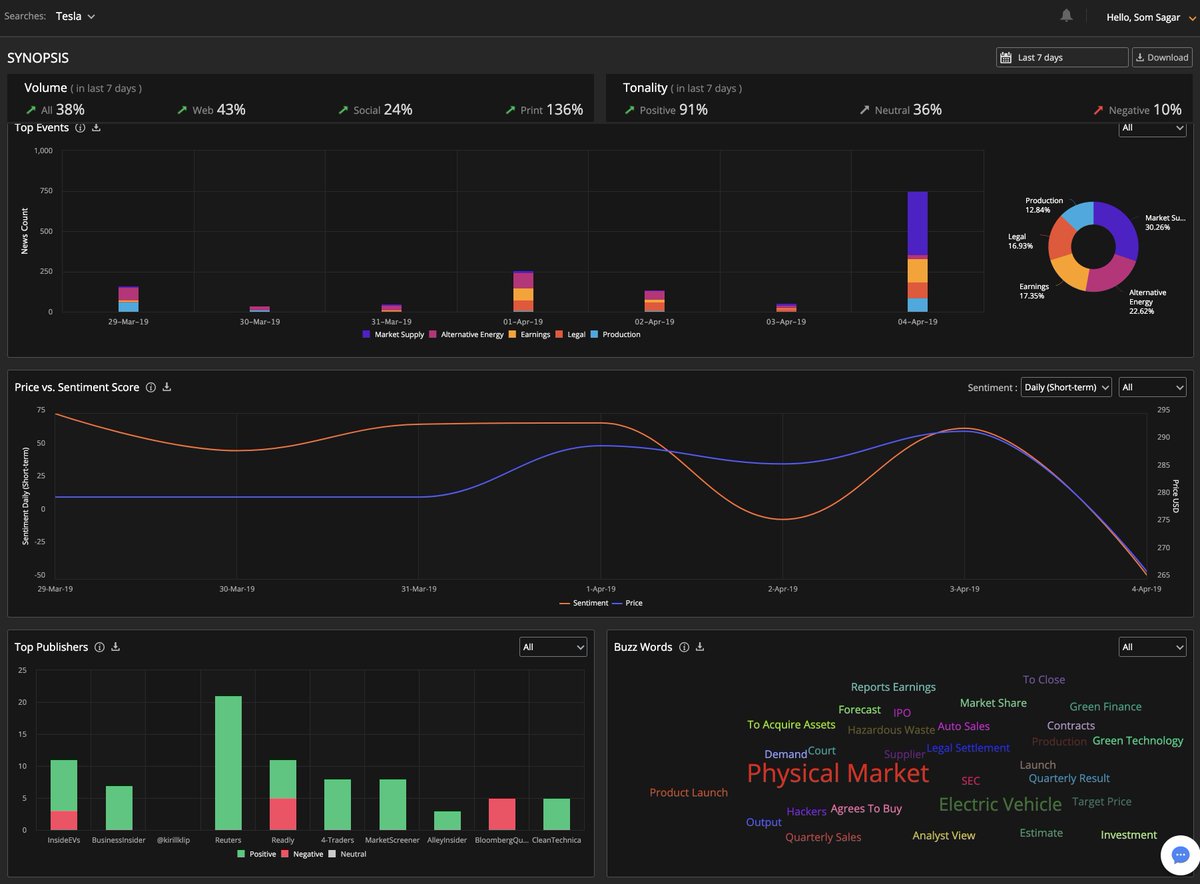1200x884 pixels.
Task: Toggle Sentiment line legend
Action: (584, 603)
